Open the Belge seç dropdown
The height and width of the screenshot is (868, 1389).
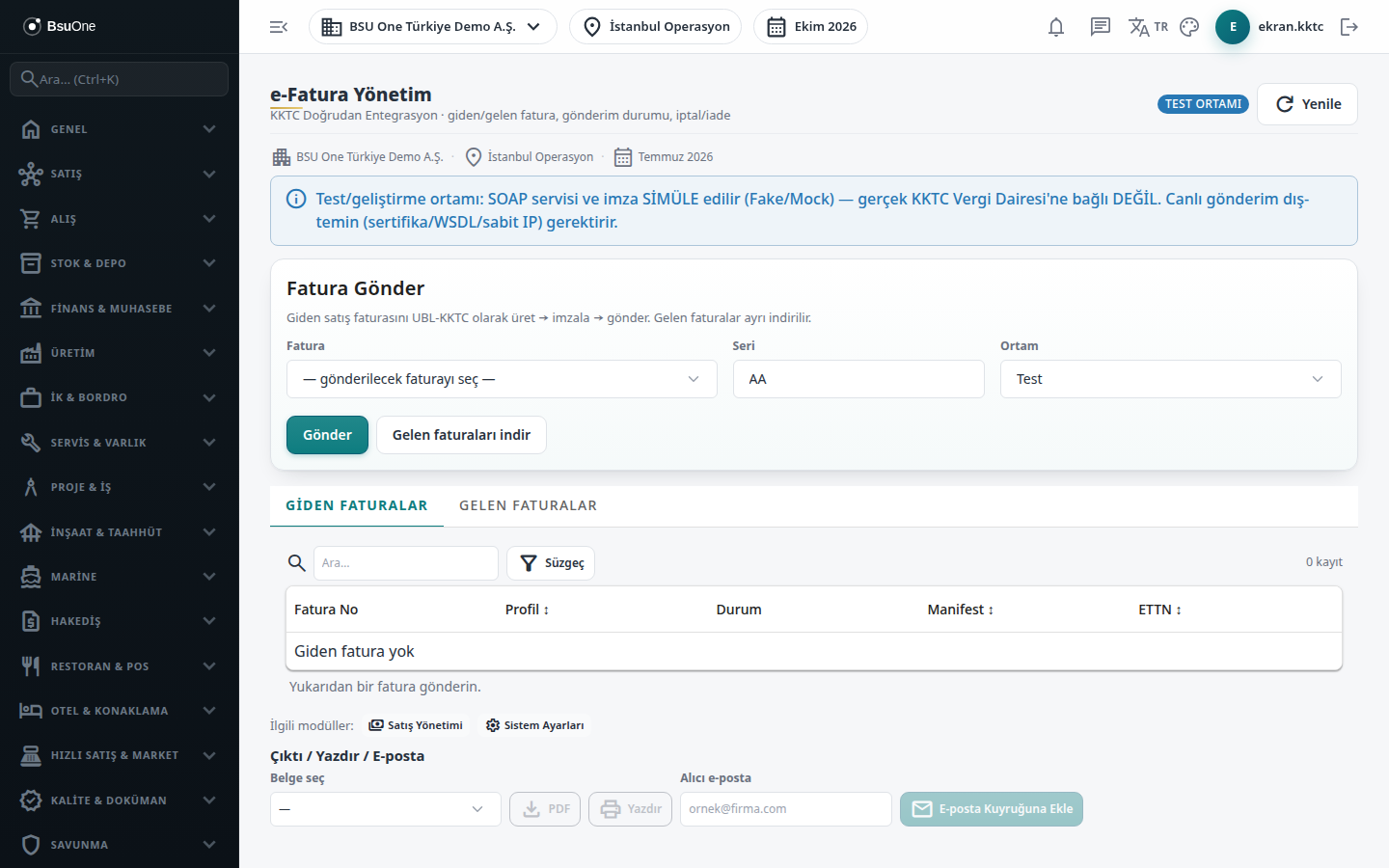386,809
